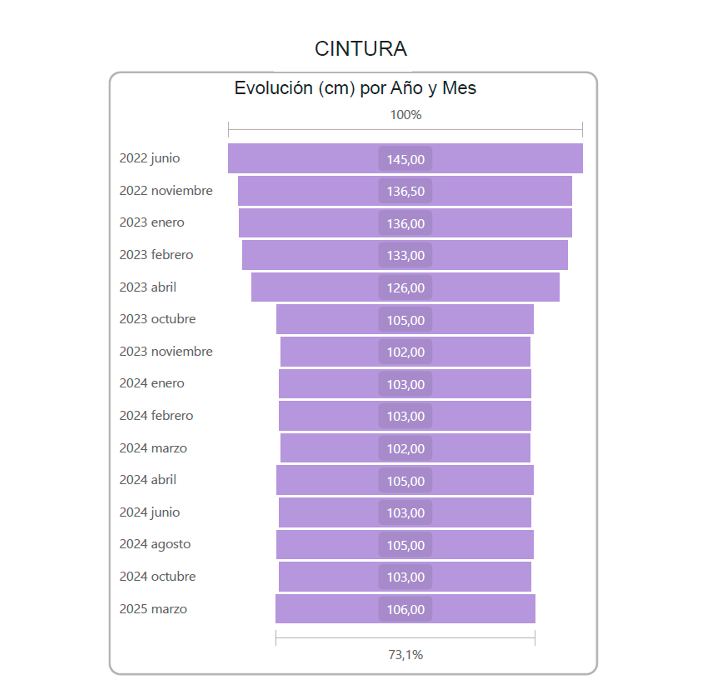The height and width of the screenshot is (695, 714).
Task: Select the 2023 enero category label
Action: coord(152,223)
